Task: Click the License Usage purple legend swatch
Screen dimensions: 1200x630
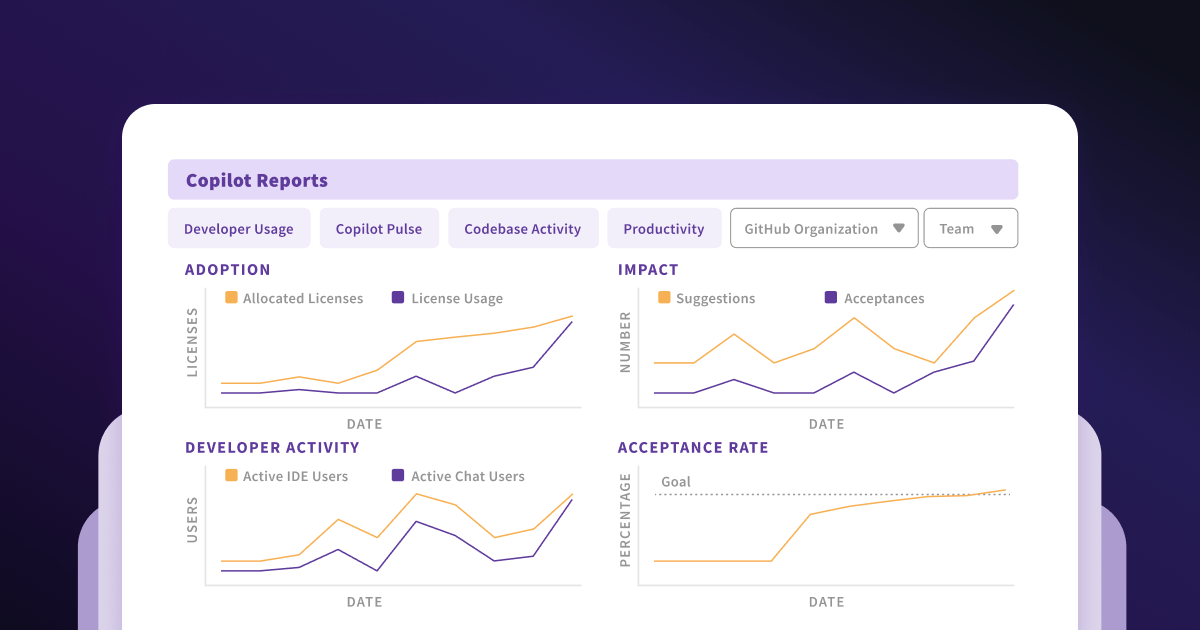Action: pyautogui.click(x=398, y=298)
